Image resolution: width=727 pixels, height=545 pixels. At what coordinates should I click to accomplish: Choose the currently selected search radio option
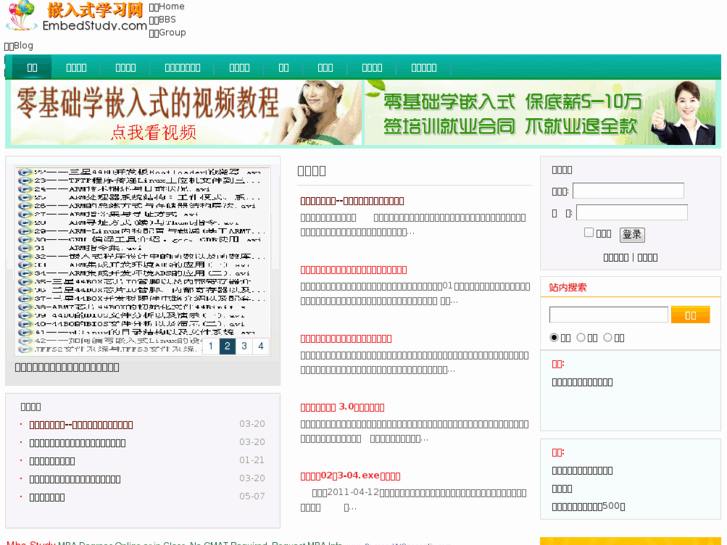pos(554,338)
